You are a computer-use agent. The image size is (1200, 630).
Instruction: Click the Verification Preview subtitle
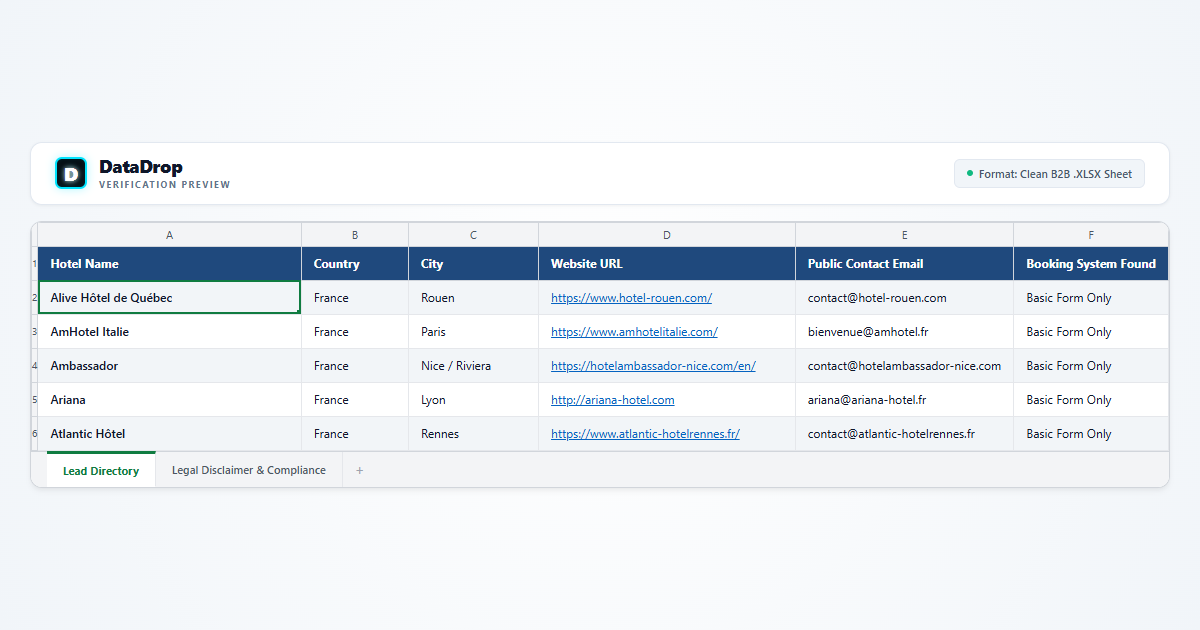click(x=165, y=185)
